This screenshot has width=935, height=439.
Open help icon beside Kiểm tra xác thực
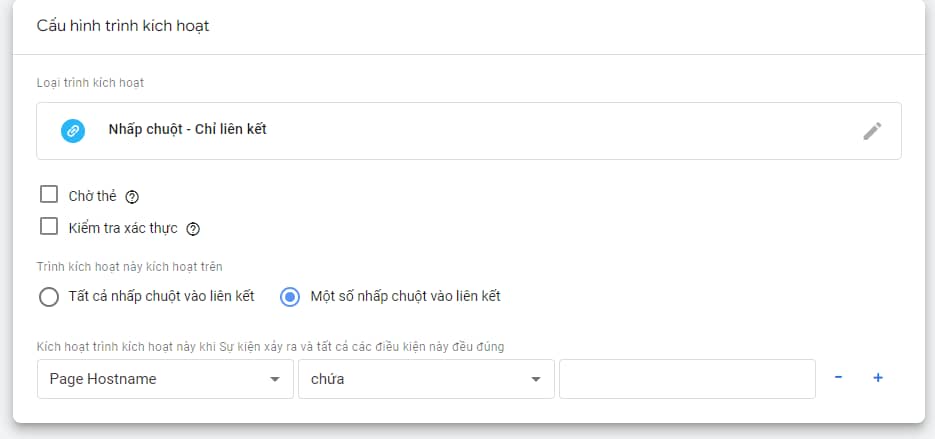[193, 229]
